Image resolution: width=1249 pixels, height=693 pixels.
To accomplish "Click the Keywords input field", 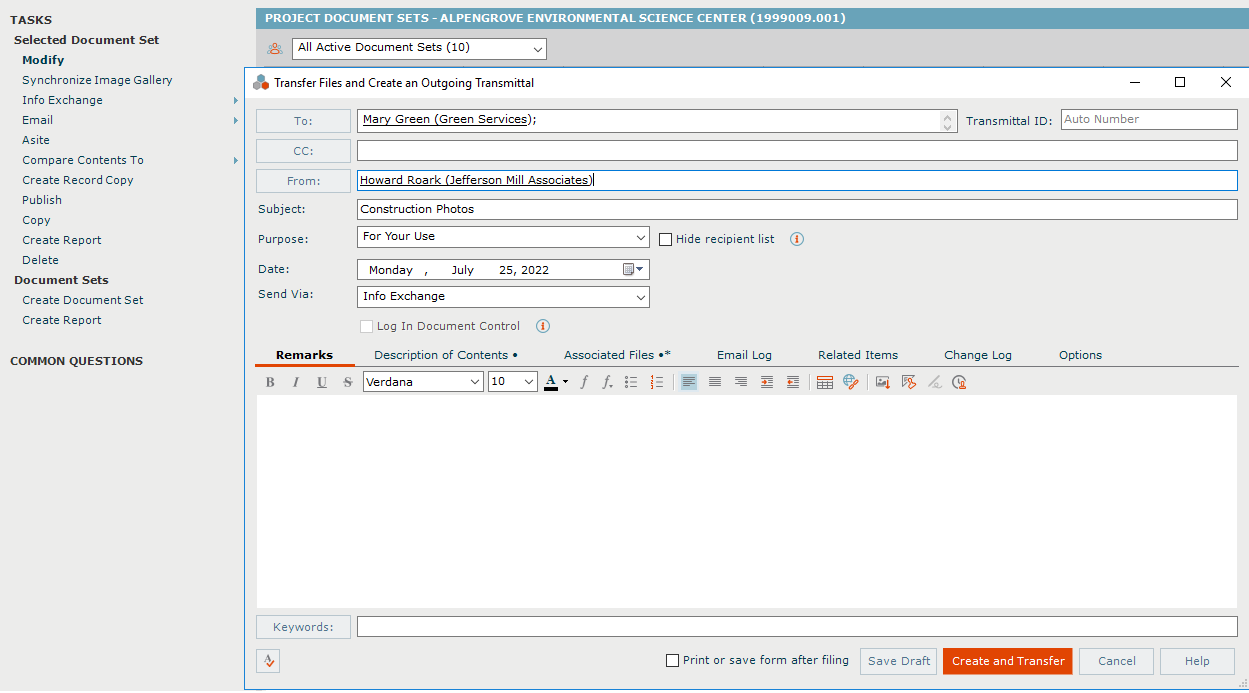I will click(x=797, y=627).
